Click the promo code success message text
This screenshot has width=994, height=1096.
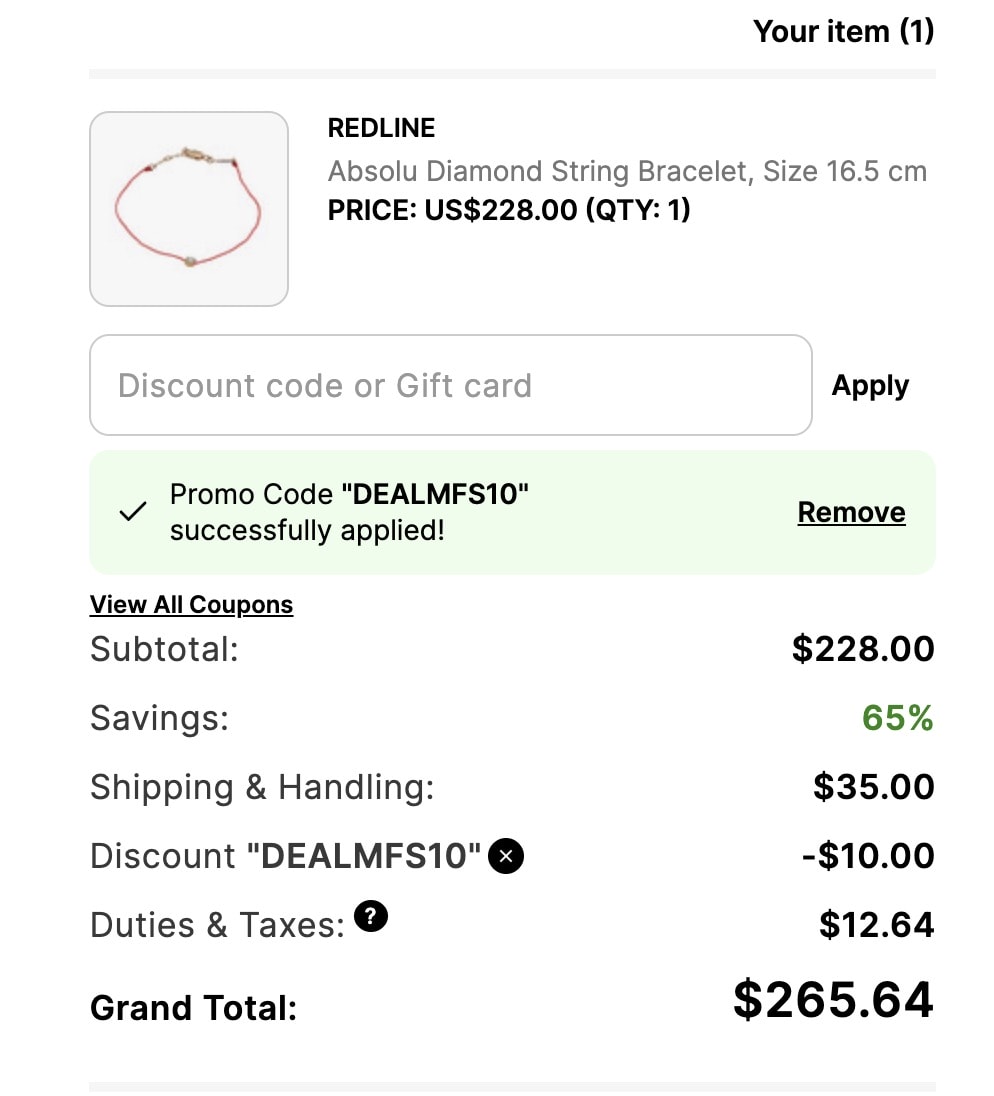[349, 512]
